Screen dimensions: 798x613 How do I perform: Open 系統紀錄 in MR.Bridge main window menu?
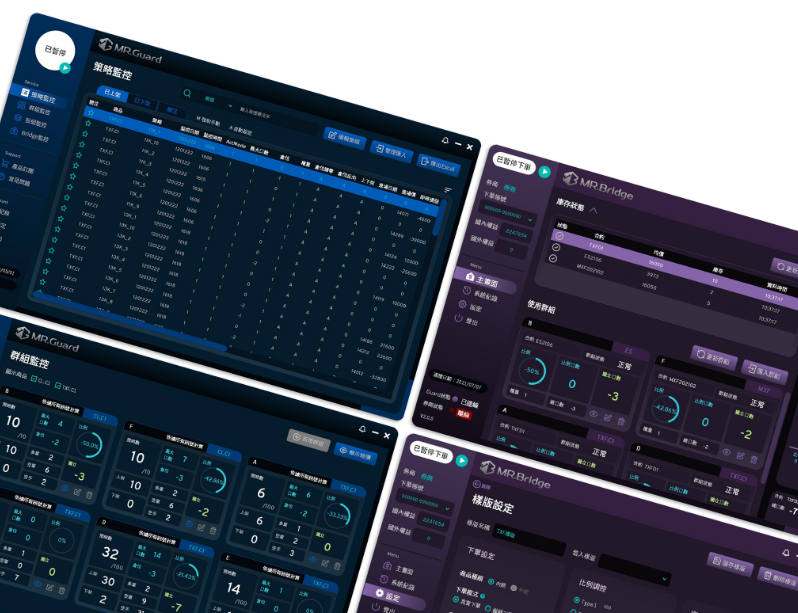coord(480,293)
